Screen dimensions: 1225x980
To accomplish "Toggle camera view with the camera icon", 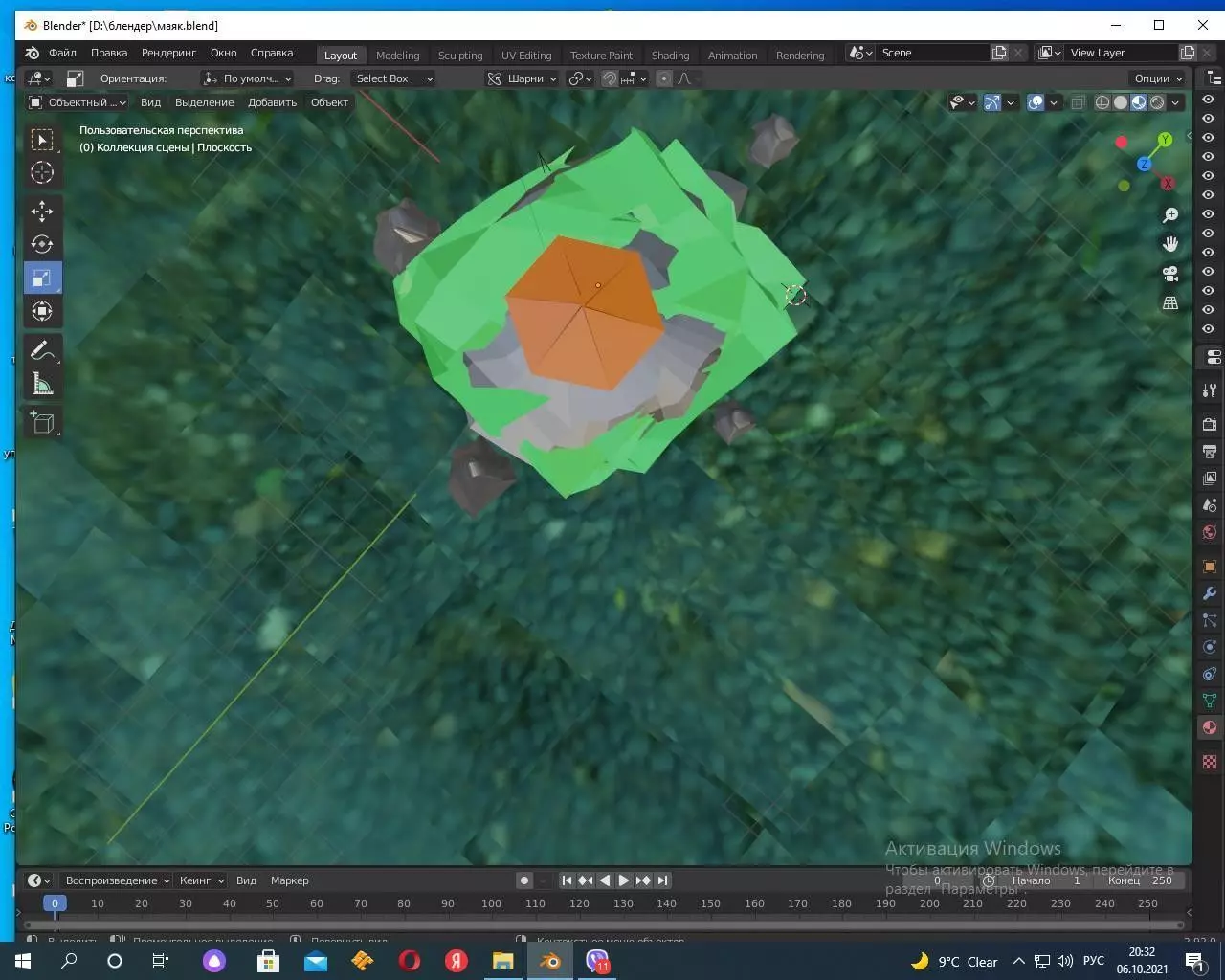I will click(x=1169, y=274).
